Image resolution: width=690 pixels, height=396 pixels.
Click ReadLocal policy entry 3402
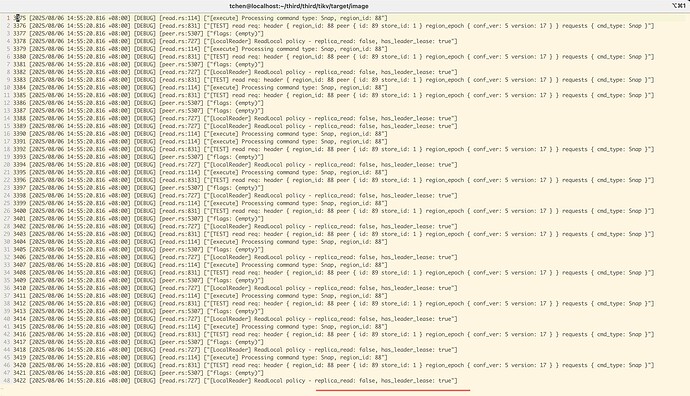coord(235,226)
